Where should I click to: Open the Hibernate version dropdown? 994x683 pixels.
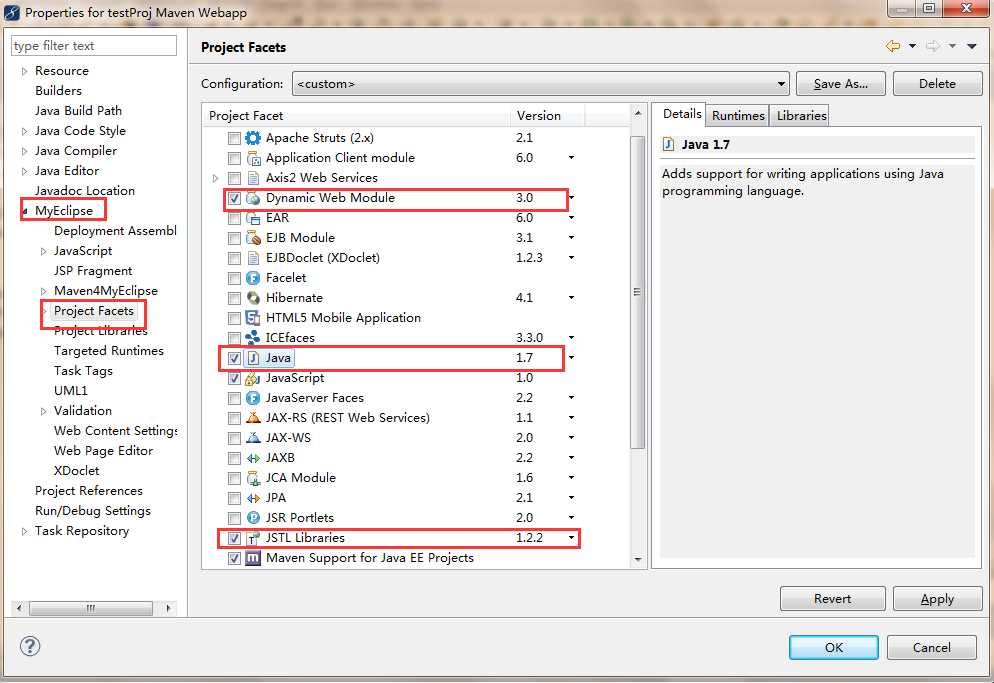point(571,297)
